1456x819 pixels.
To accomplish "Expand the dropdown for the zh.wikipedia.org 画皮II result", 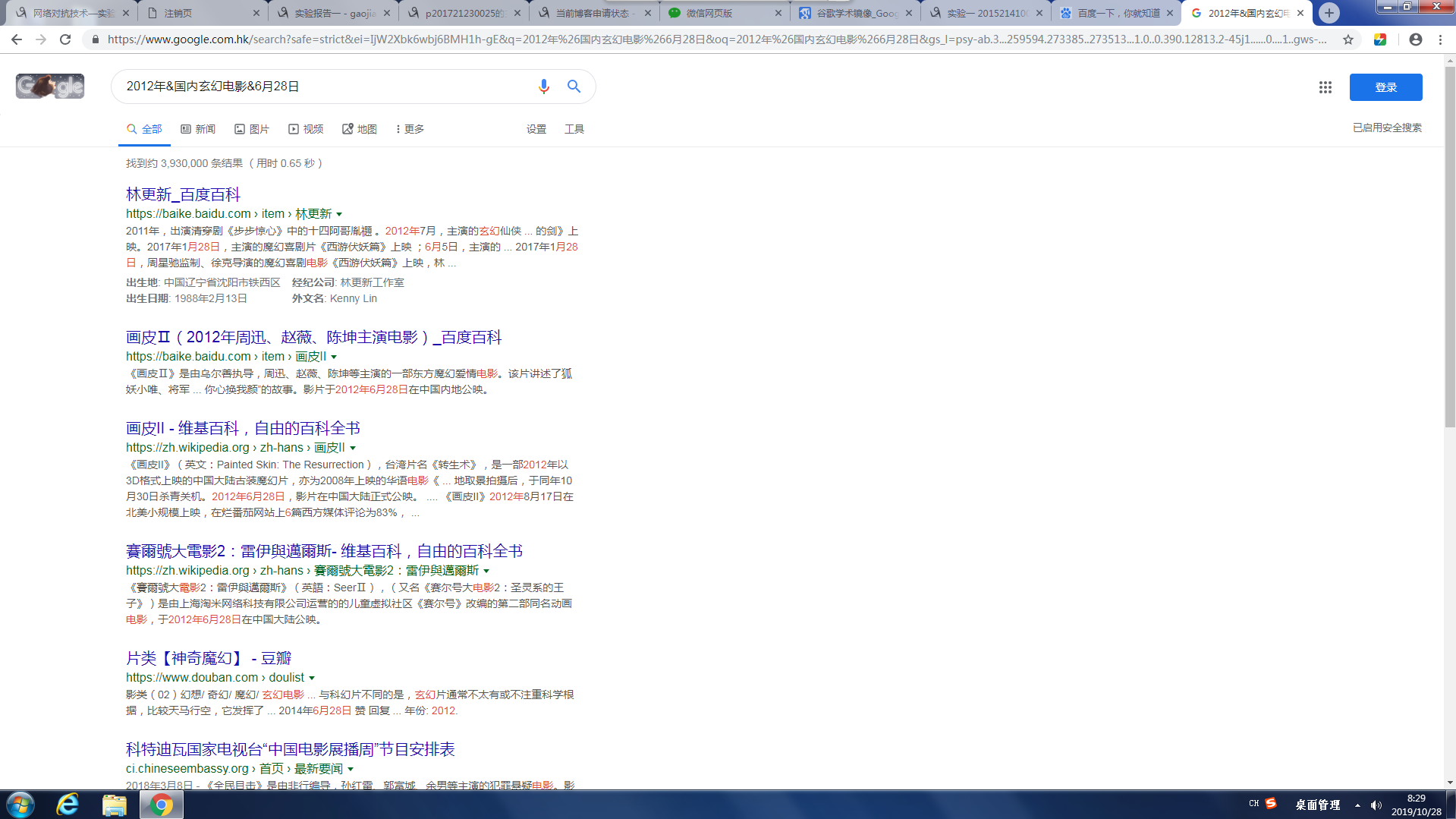I will (x=353, y=448).
